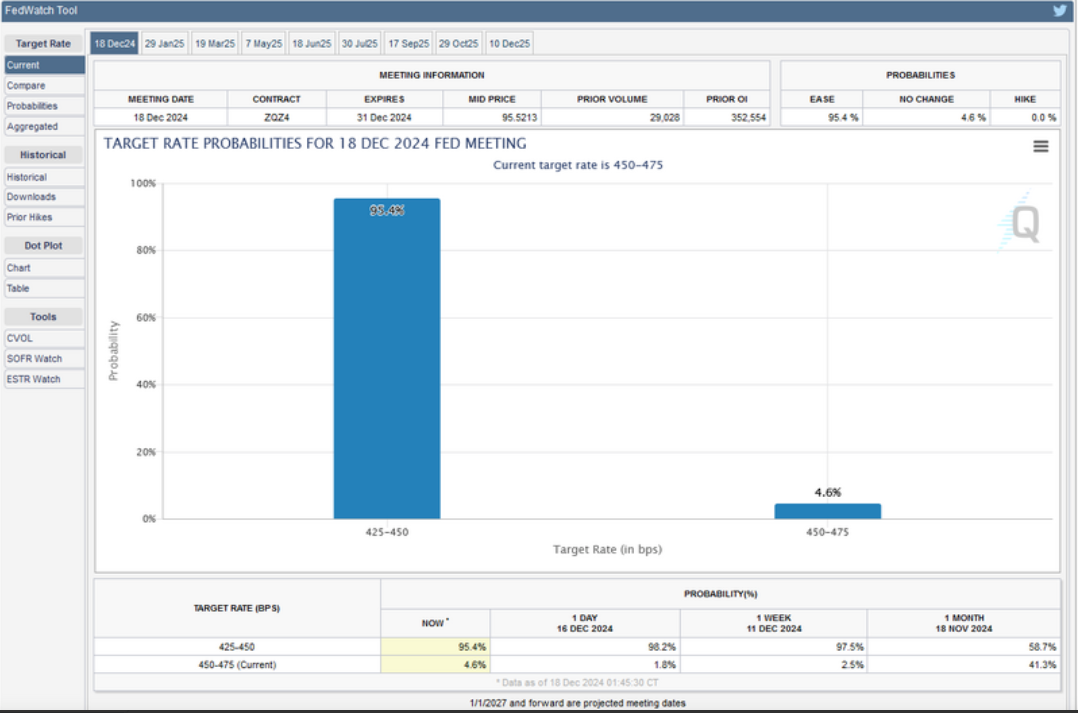Screen dimensions: 1078x713
Task: Open ESTR Watch tool
Action: 44,379
